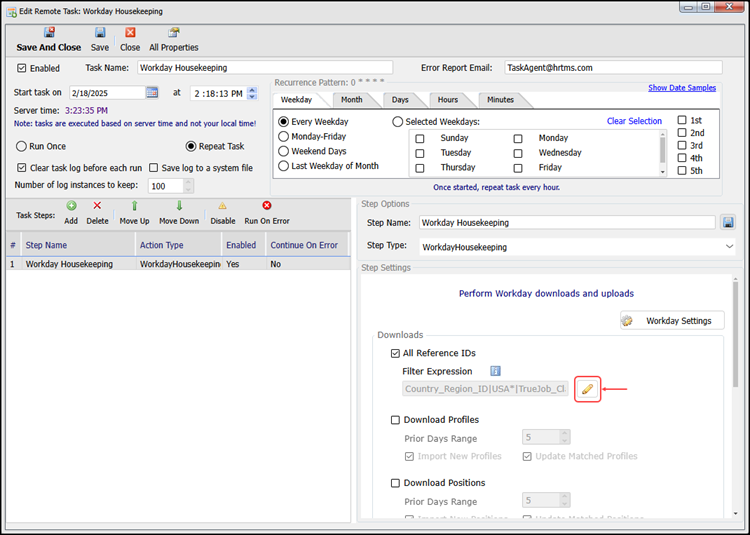750x535 pixels.
Task: Enable Download Positions checkbox
Action: (395, 483)
